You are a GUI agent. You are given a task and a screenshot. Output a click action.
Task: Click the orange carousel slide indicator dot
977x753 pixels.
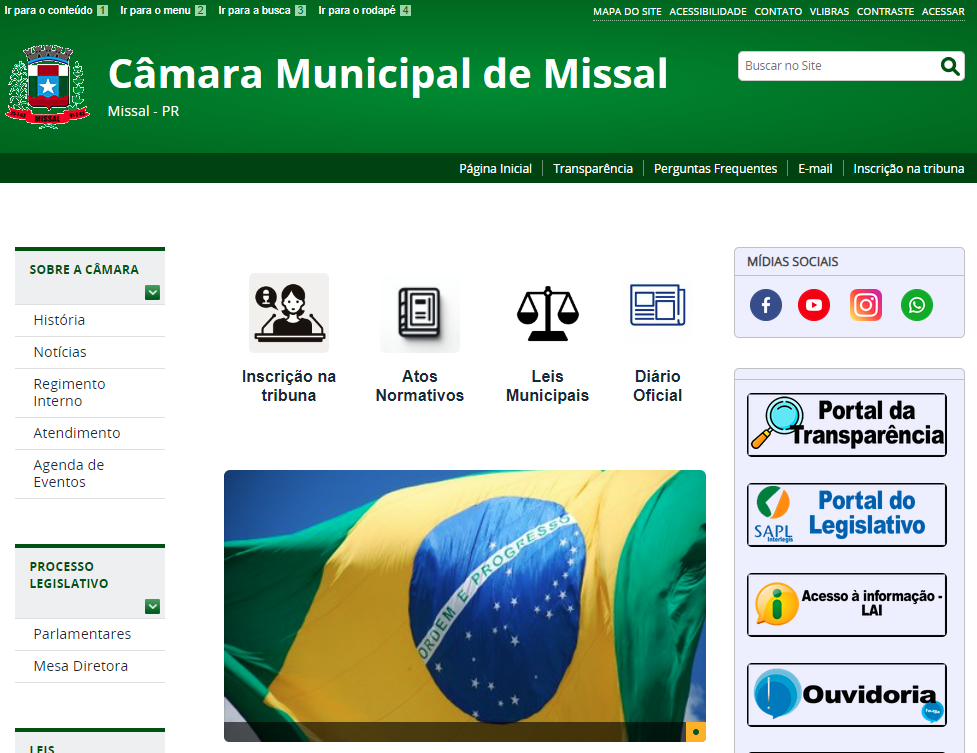(x=695, y=732)
